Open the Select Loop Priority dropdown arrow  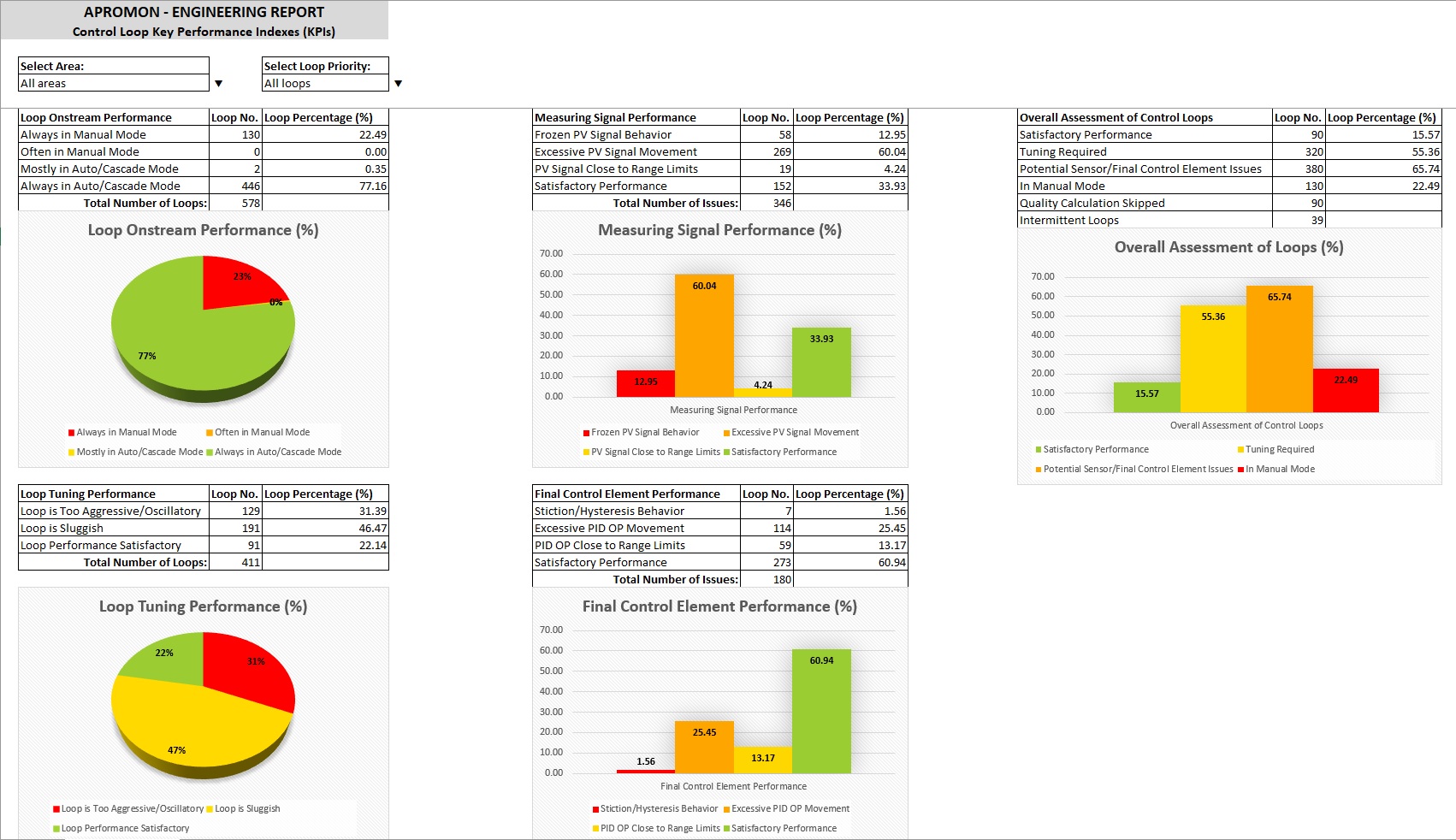pos(398,84)
